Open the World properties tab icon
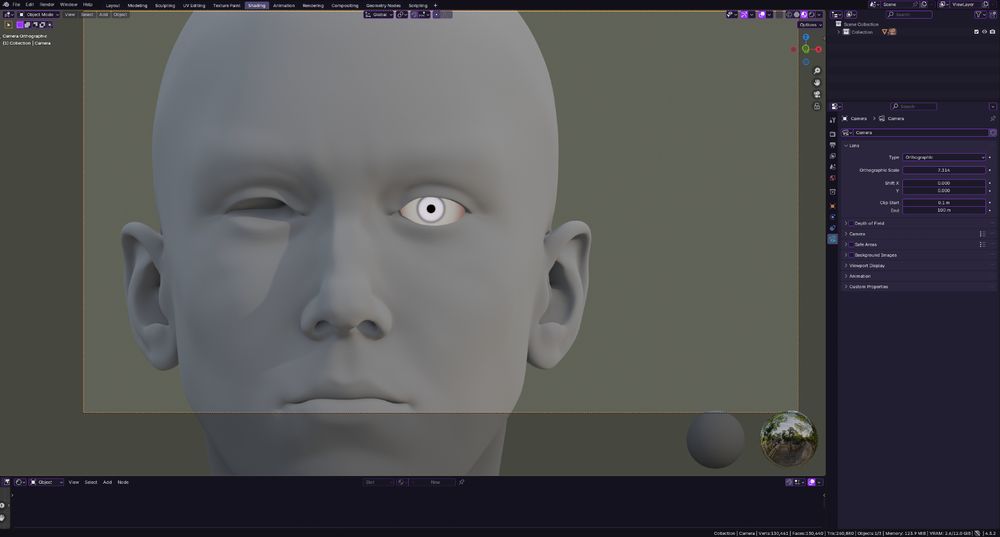 point(832,178)
